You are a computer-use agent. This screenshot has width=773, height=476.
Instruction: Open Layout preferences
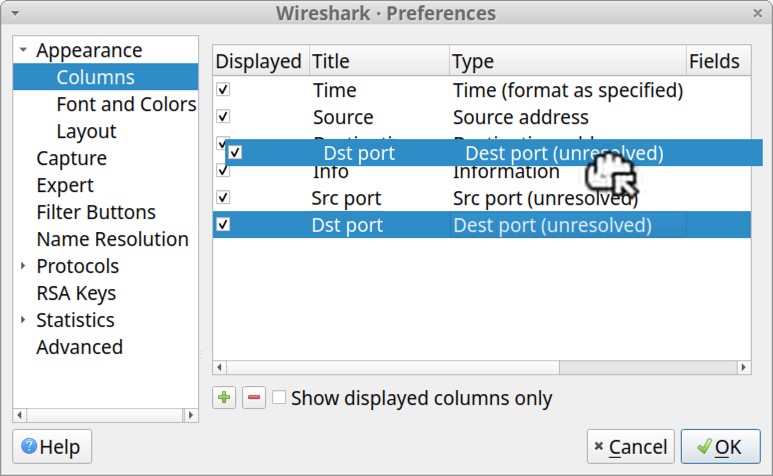coord(86,131)
